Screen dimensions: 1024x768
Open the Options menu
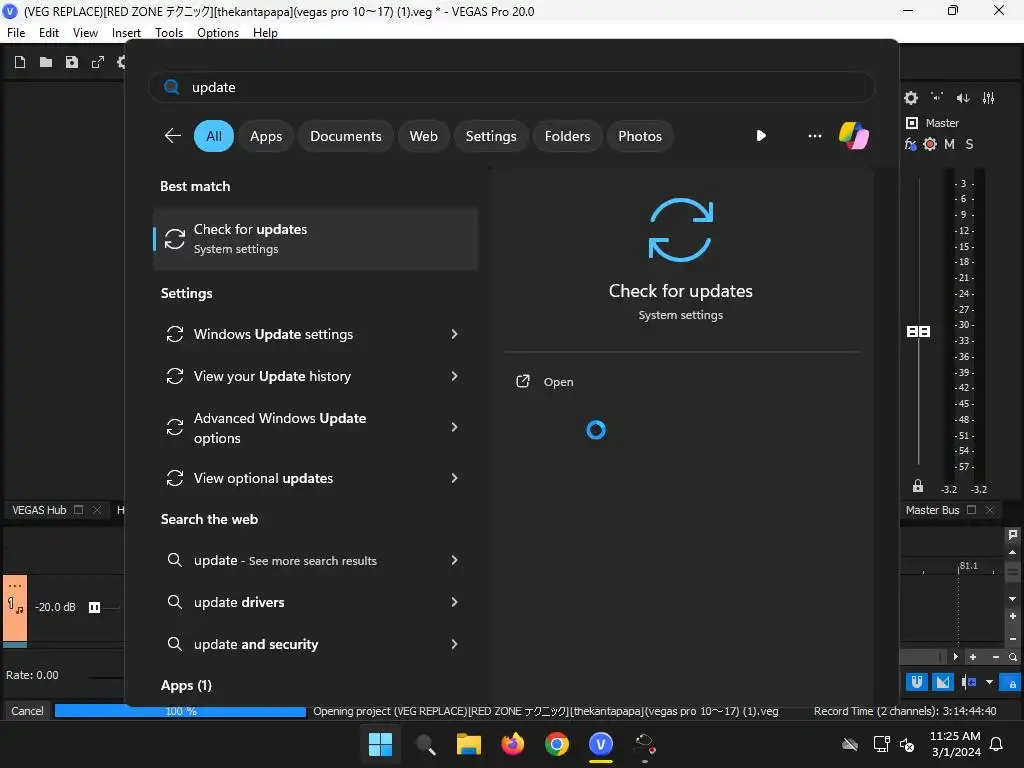click(x=217, y=33)
